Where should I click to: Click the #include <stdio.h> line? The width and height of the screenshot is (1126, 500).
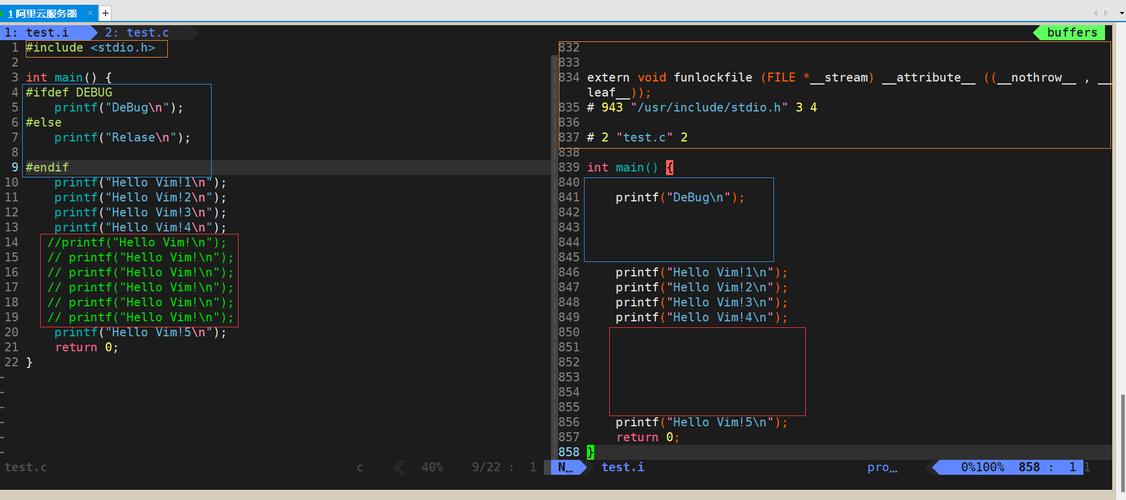90,47
